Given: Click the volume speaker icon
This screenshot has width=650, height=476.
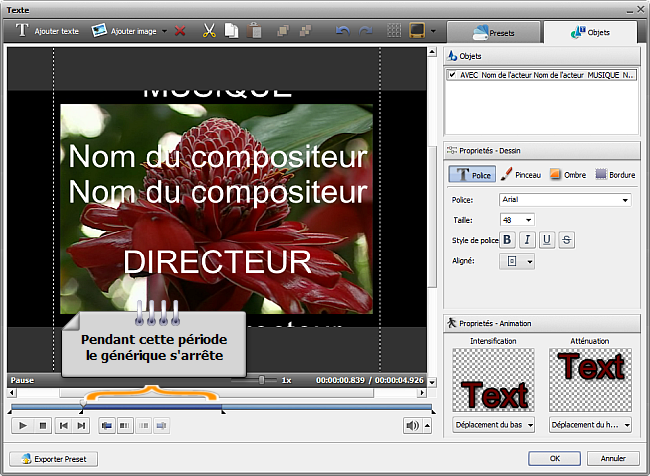Looking at the screenshot, I should pyautogui.click(x=413, y=425).
